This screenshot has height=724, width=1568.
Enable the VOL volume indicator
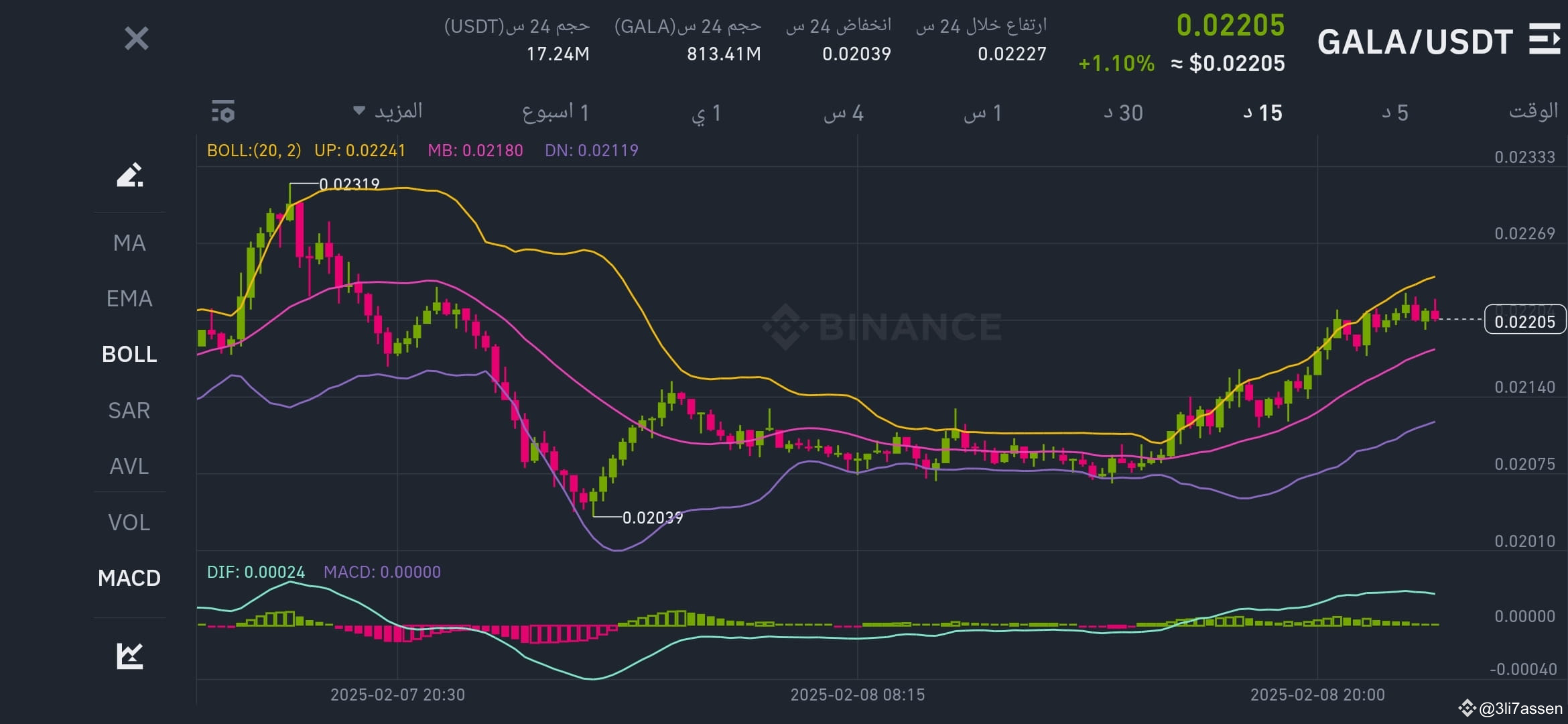[129, 522]
